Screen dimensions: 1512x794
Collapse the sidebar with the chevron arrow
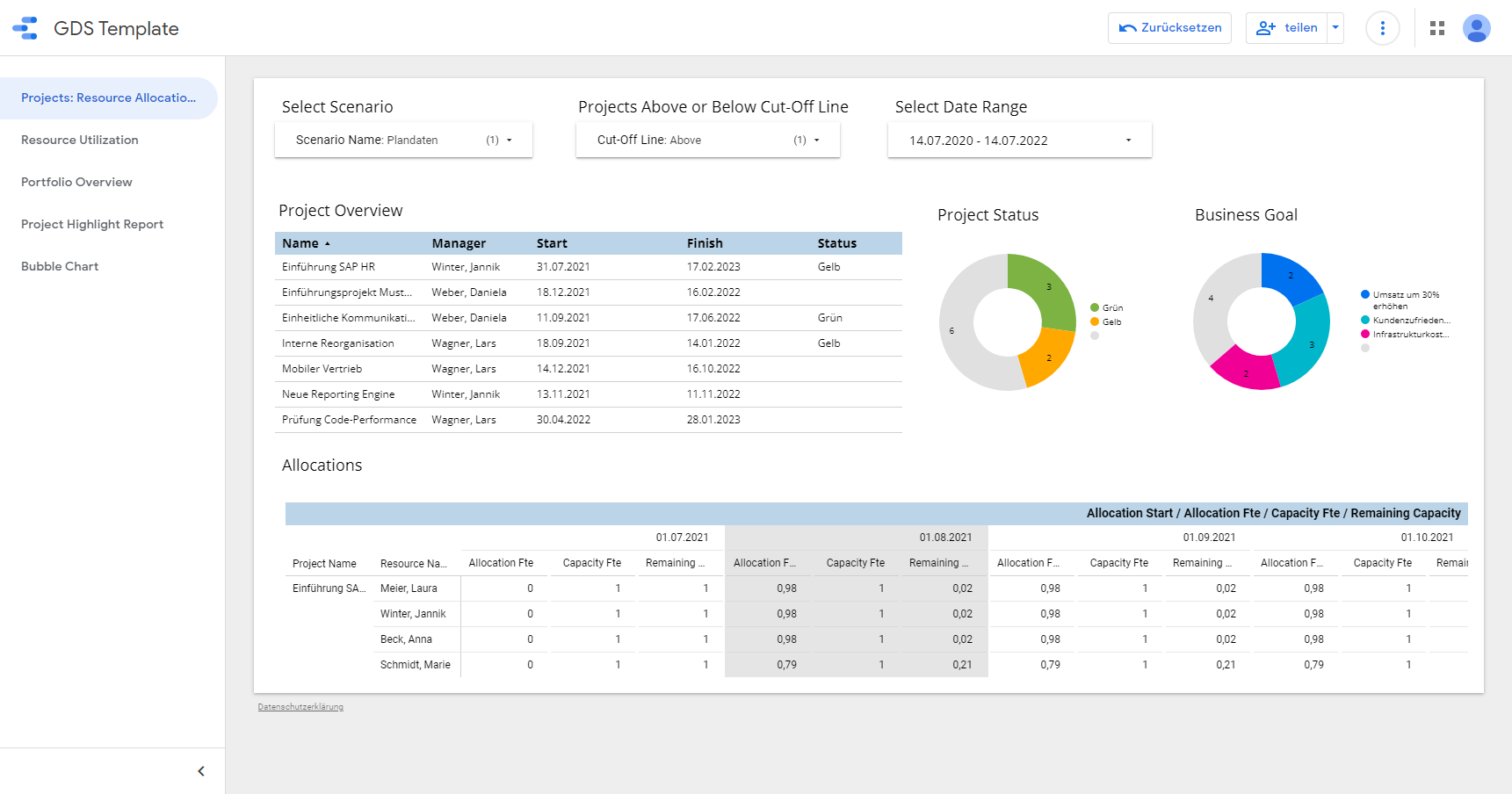(x=201, y=771)
